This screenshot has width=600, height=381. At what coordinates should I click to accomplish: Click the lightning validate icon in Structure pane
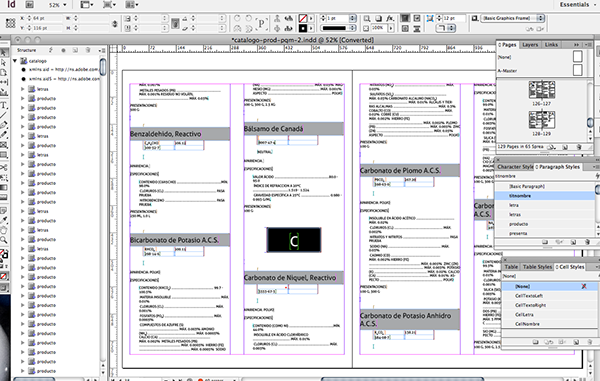tap(51, 50)
